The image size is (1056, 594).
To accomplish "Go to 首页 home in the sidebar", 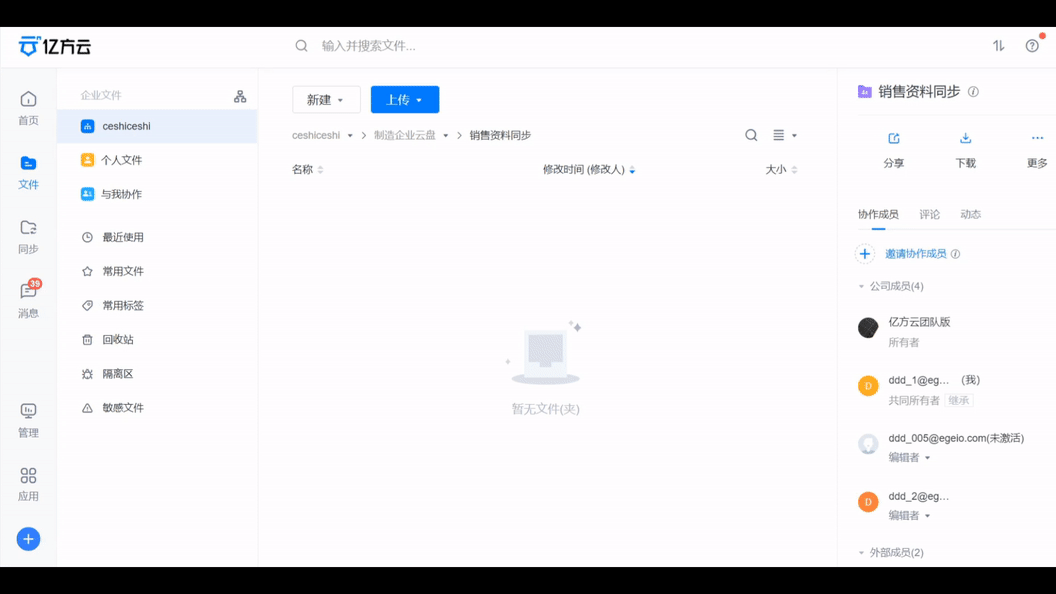I will [28, 107].
